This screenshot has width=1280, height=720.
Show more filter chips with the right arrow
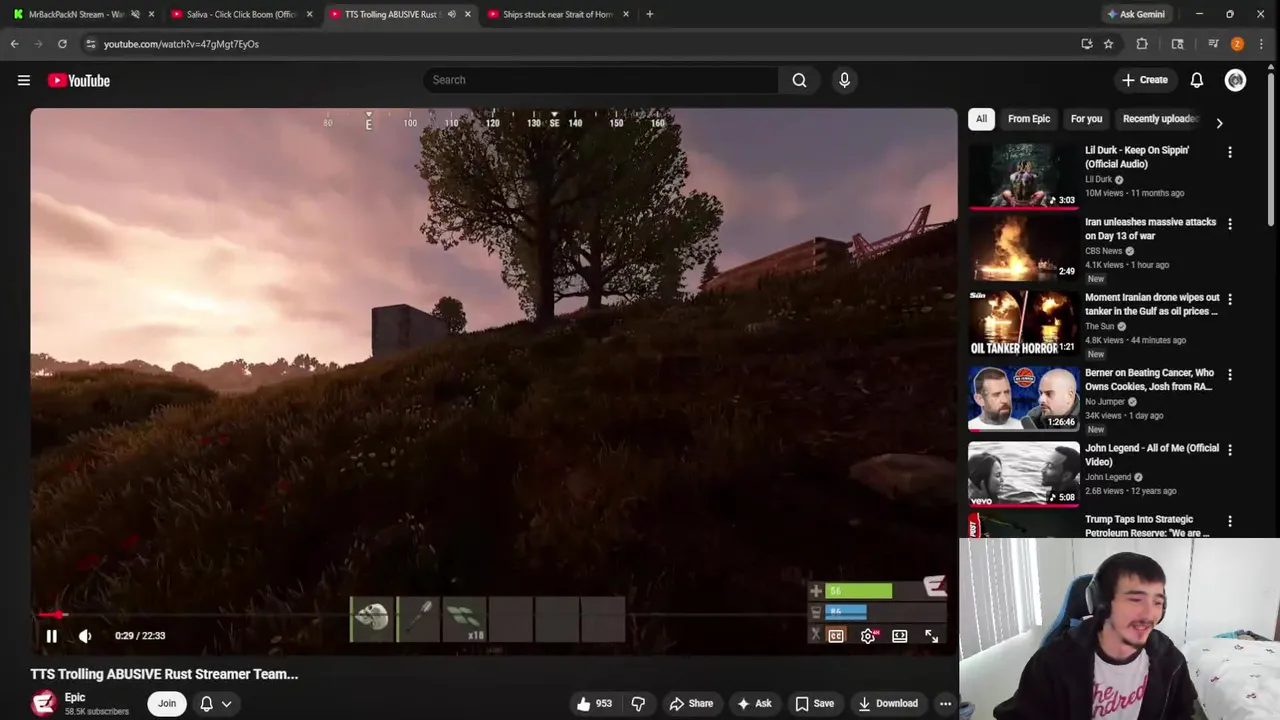click(x=1219, y=122)
